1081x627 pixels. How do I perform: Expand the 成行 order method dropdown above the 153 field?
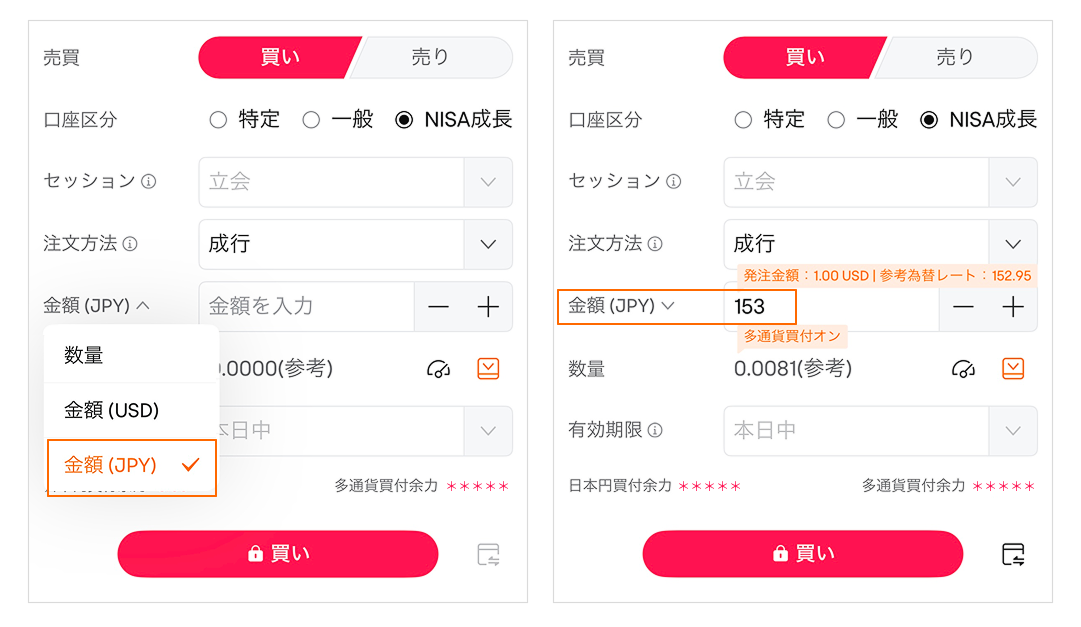[x=1012, y=244]
